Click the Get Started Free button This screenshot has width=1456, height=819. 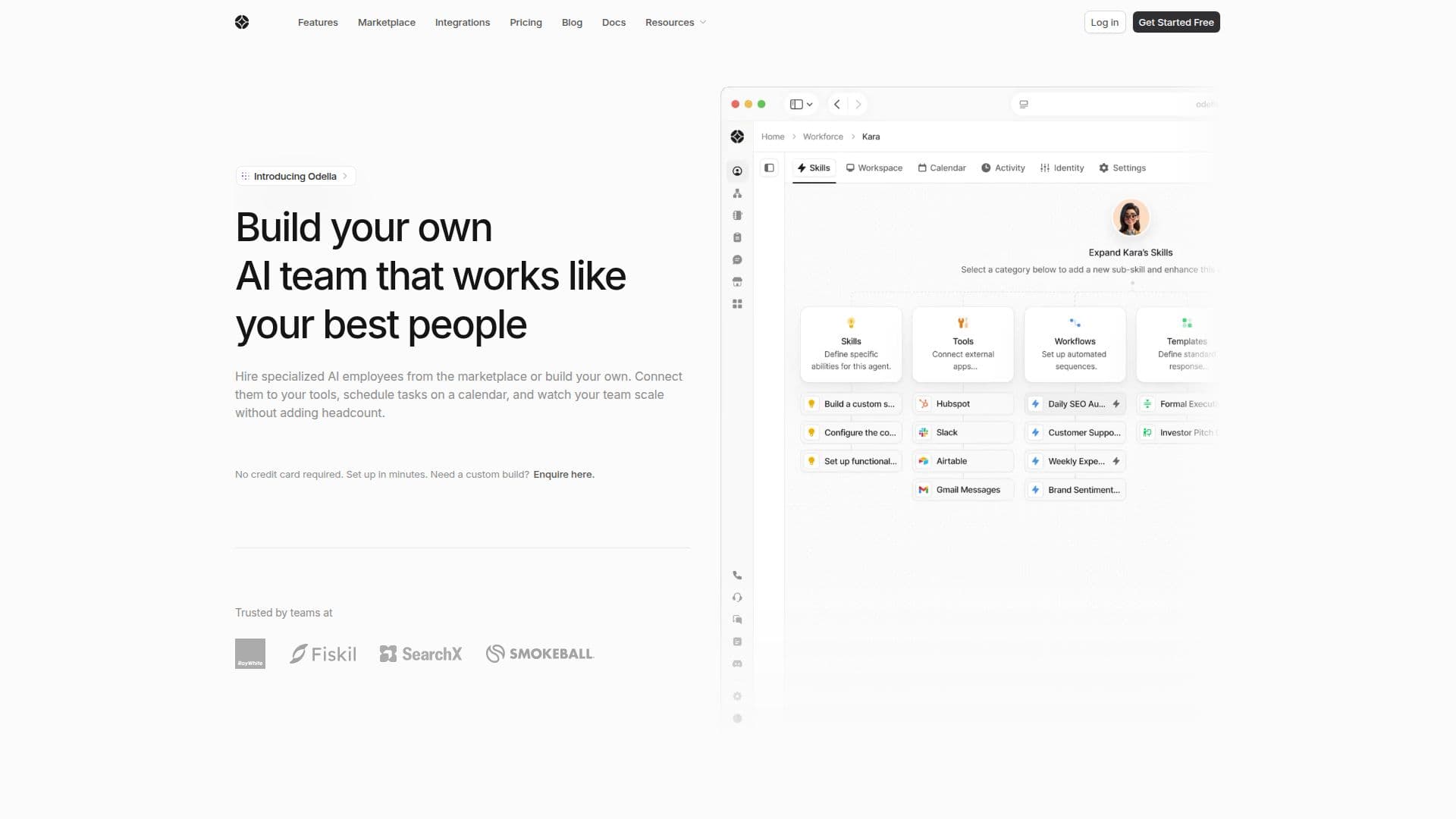click(1176, 22)
